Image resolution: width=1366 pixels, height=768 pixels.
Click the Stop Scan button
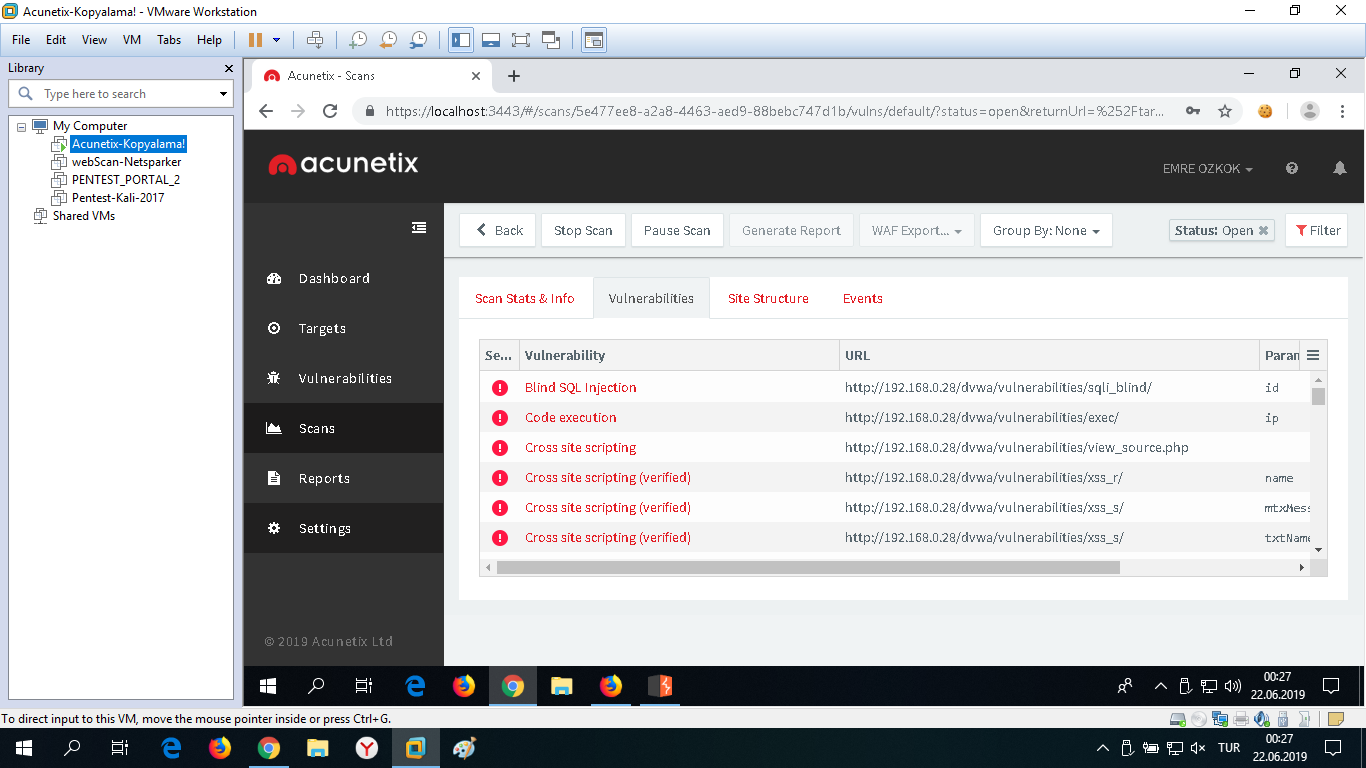coord(583,230)
